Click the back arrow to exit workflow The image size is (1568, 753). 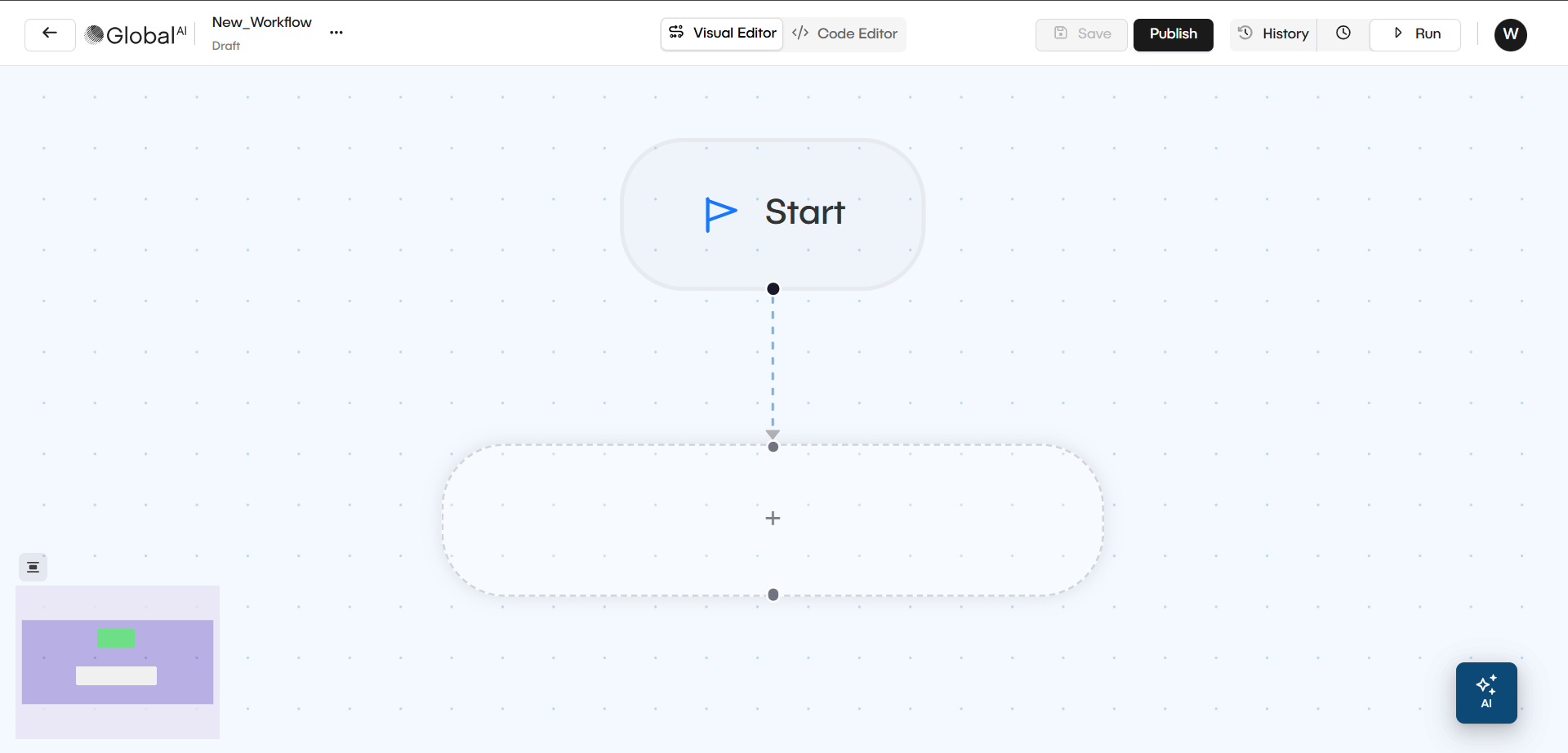(49, 33)
